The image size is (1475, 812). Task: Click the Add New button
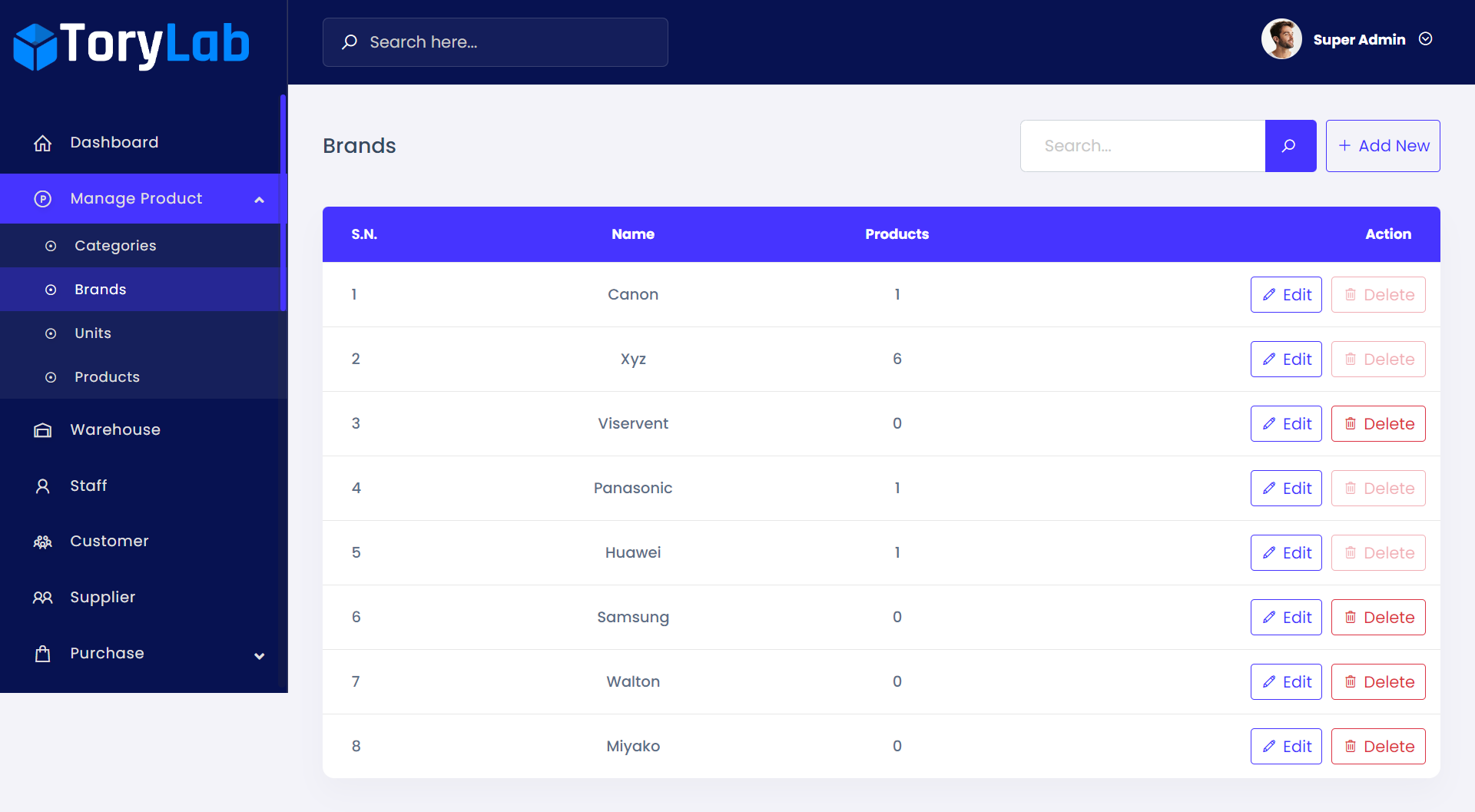point(1382,146)
